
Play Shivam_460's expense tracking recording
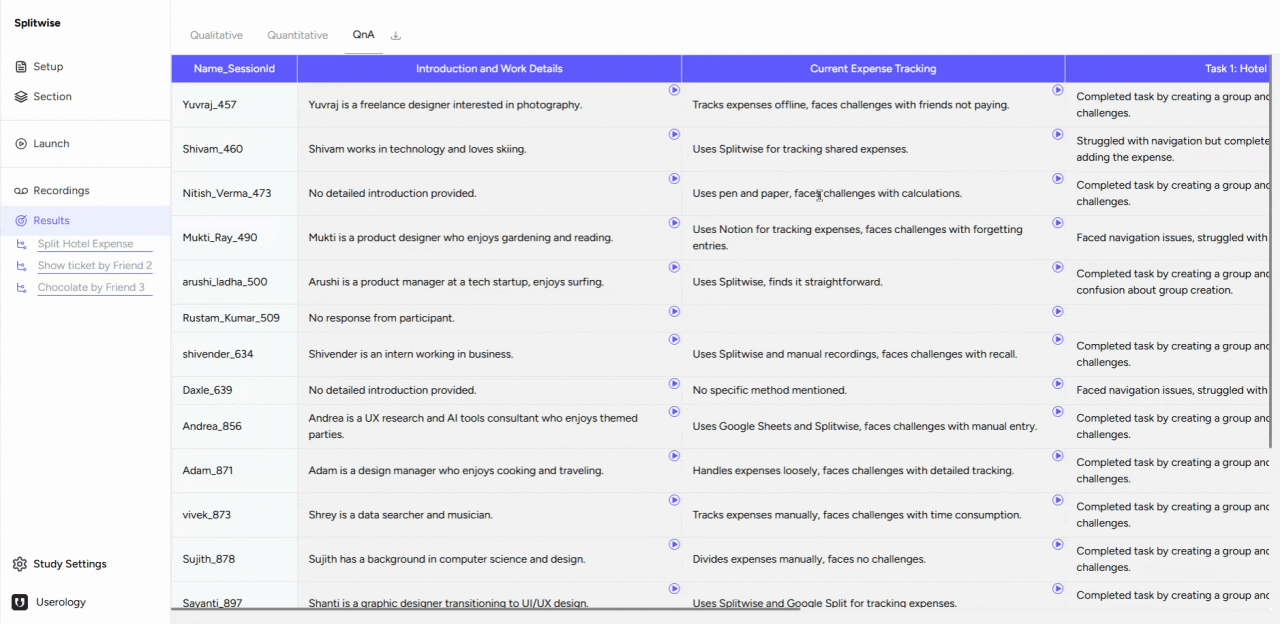point(1057,134)
